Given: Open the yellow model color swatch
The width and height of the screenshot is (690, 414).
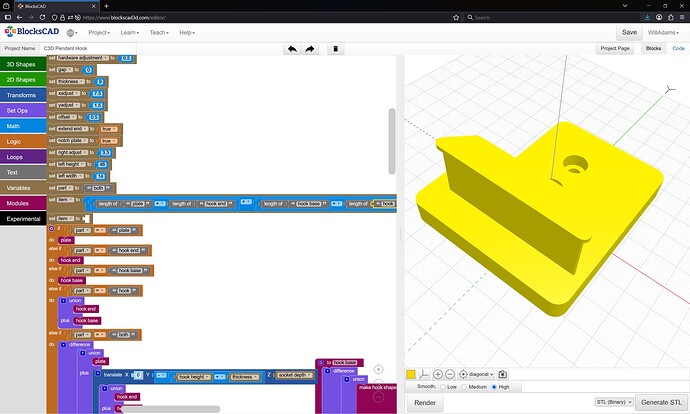Looking at the screenshot, I should click(x=411, y=373).
